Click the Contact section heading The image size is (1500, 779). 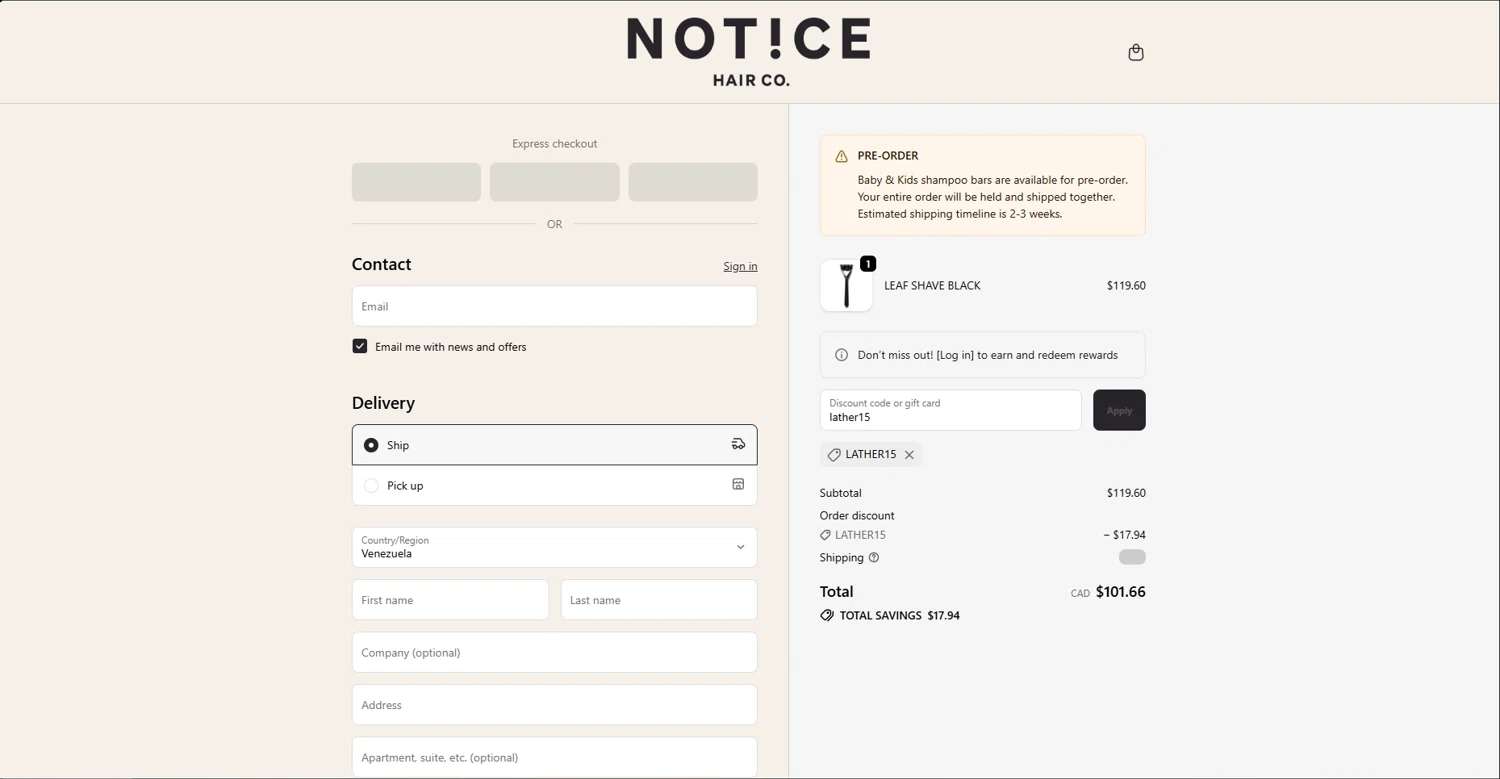[x=381, y=264]
